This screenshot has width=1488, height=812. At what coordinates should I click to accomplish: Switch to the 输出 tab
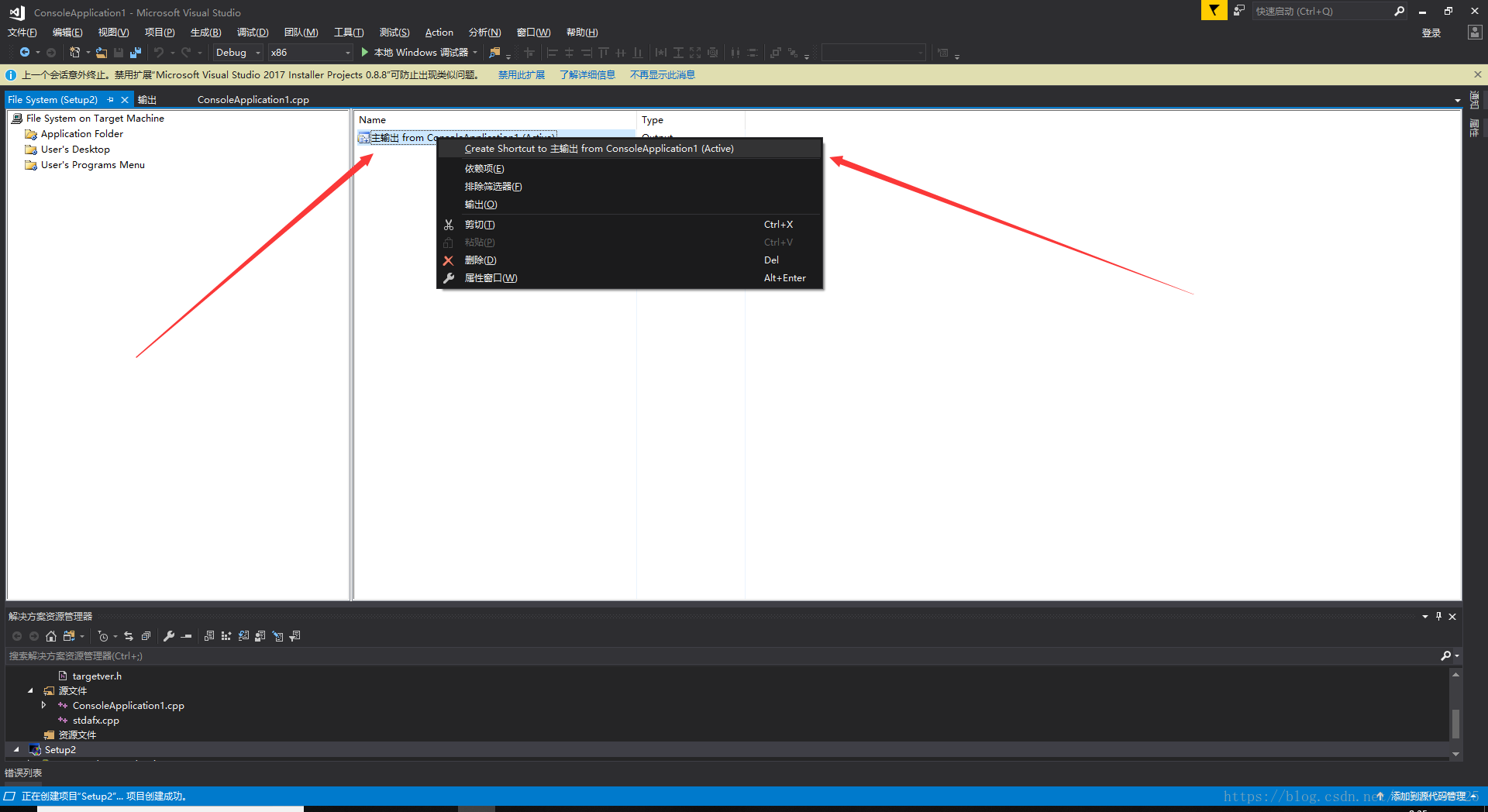coord(147,100)
